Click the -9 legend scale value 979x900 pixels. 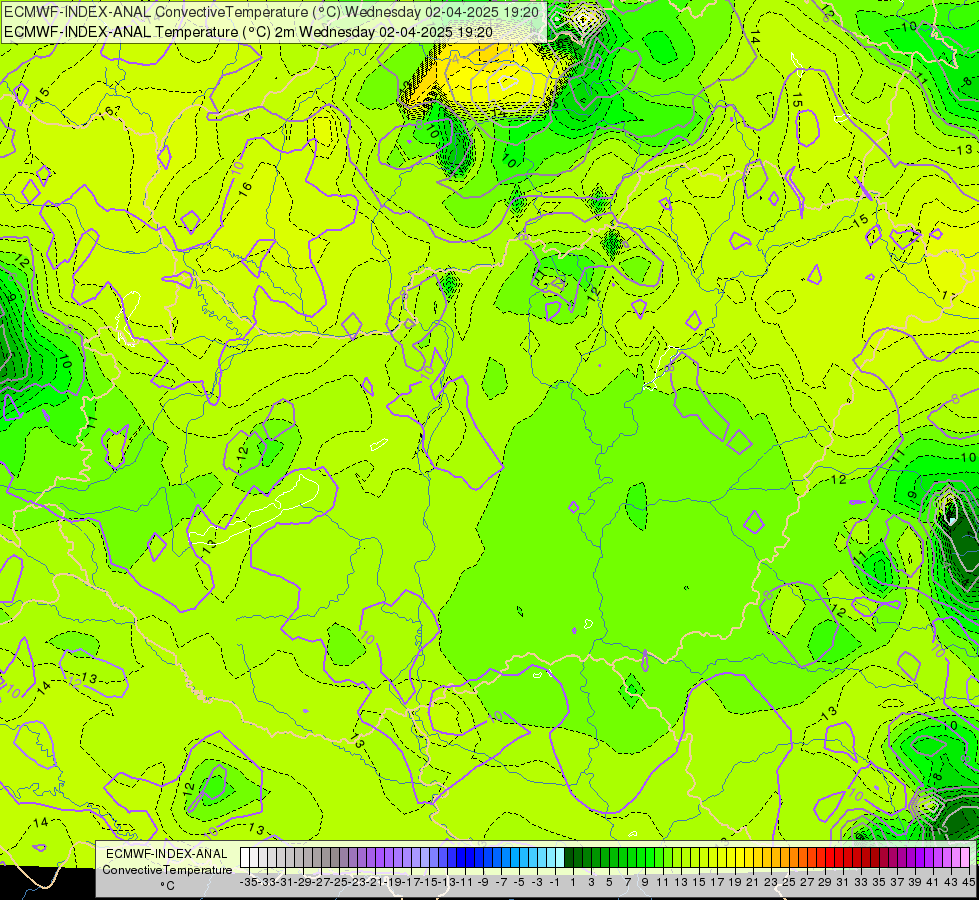(482, 882)
